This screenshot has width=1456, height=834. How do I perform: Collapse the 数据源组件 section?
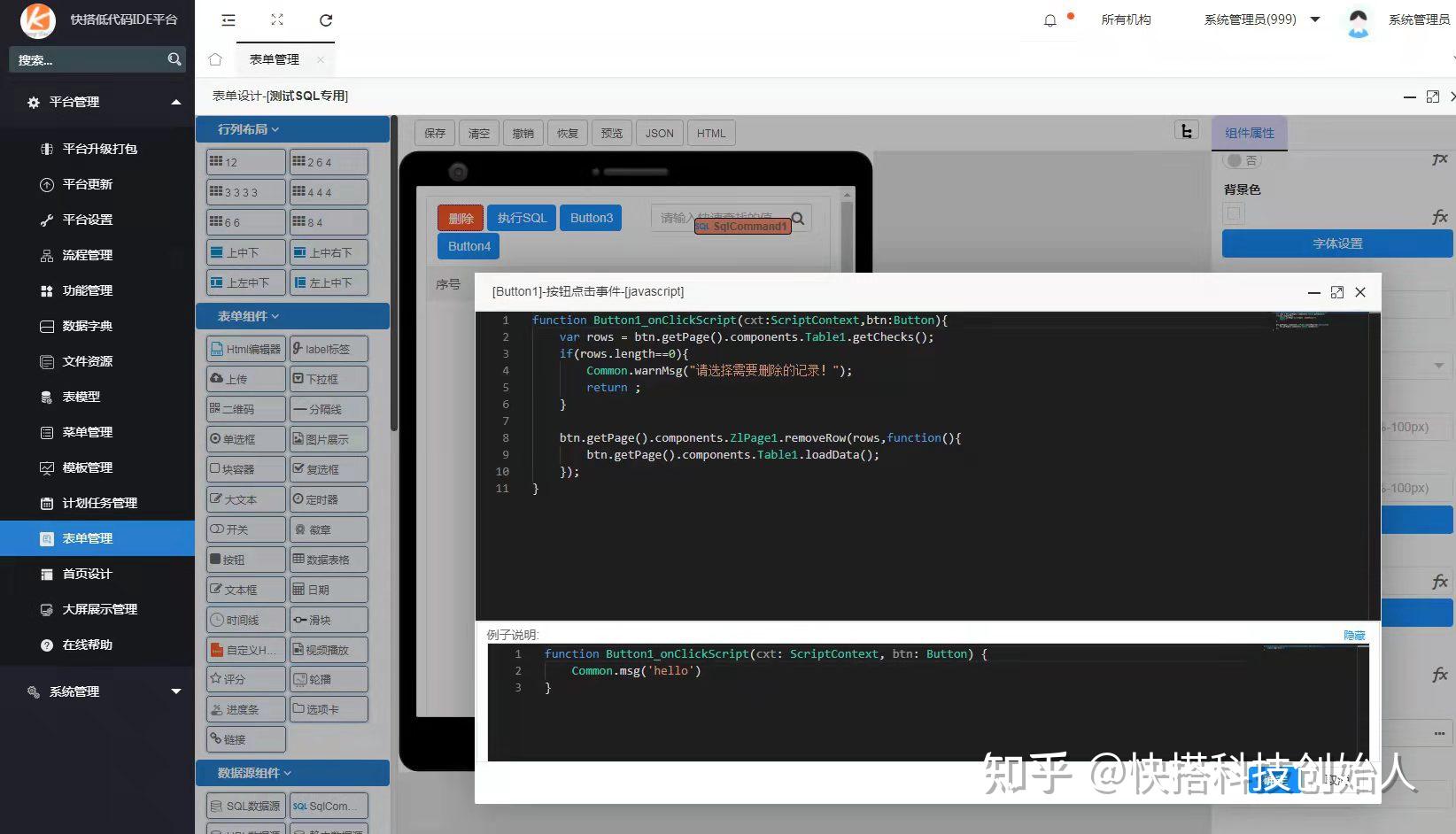point(292,773)
